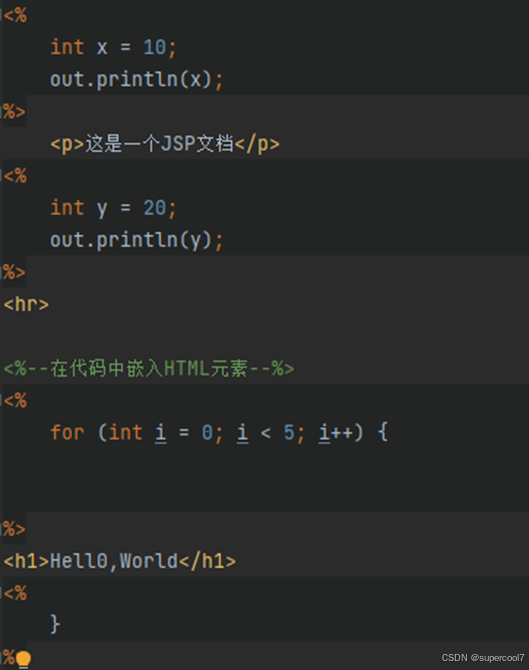
Task: Click the "i++" increment in the for loop
Action: pos(337,432)
